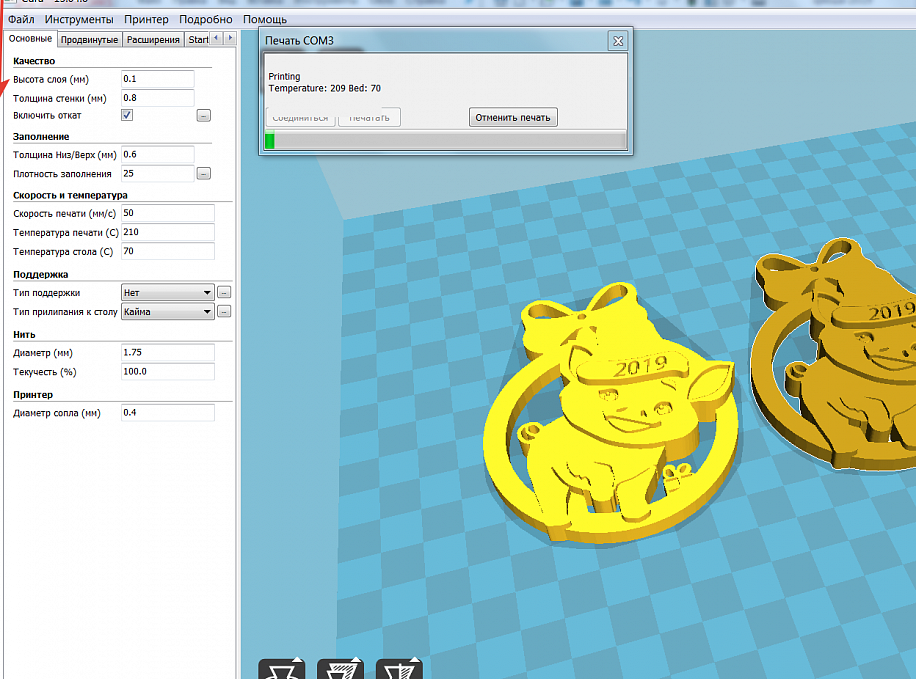Open support type extra settings button
This screenshot has height=679, width=916.
pyautogui.click(x=224, y=292)
